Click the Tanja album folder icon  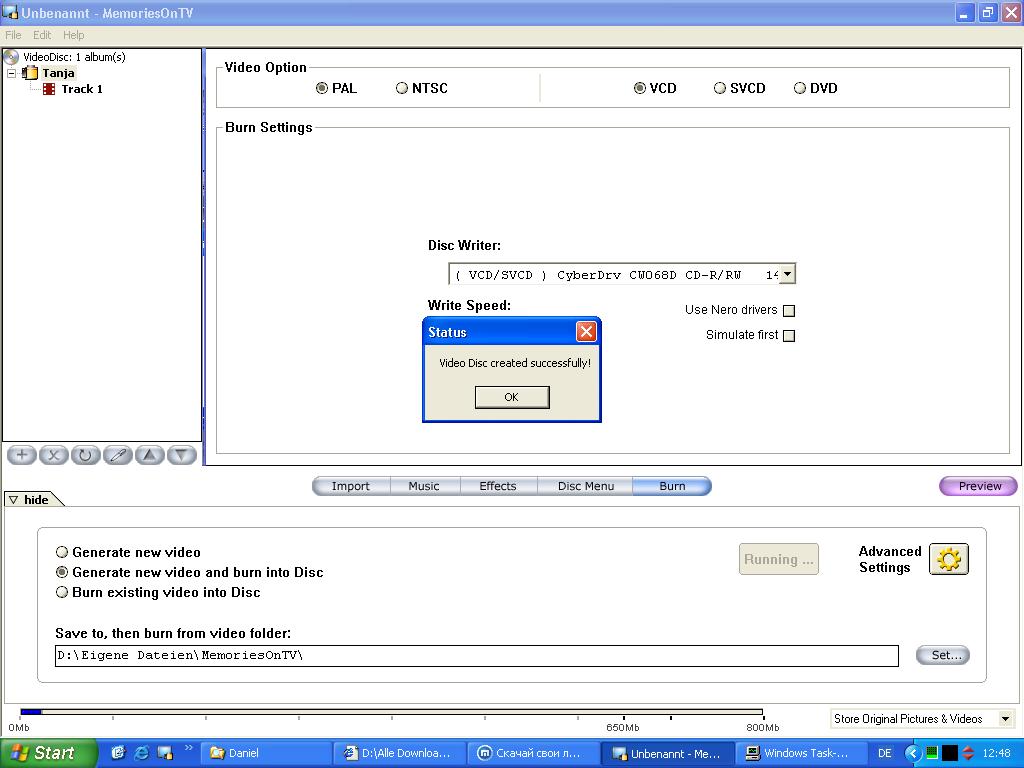pos(30,72)
